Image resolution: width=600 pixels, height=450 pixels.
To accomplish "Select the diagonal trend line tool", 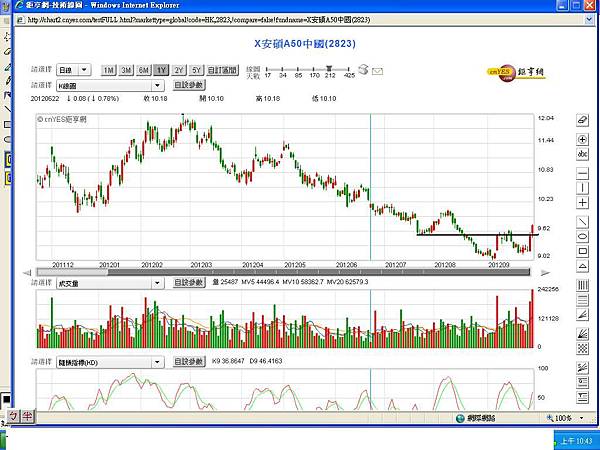I will pos(582,222).
